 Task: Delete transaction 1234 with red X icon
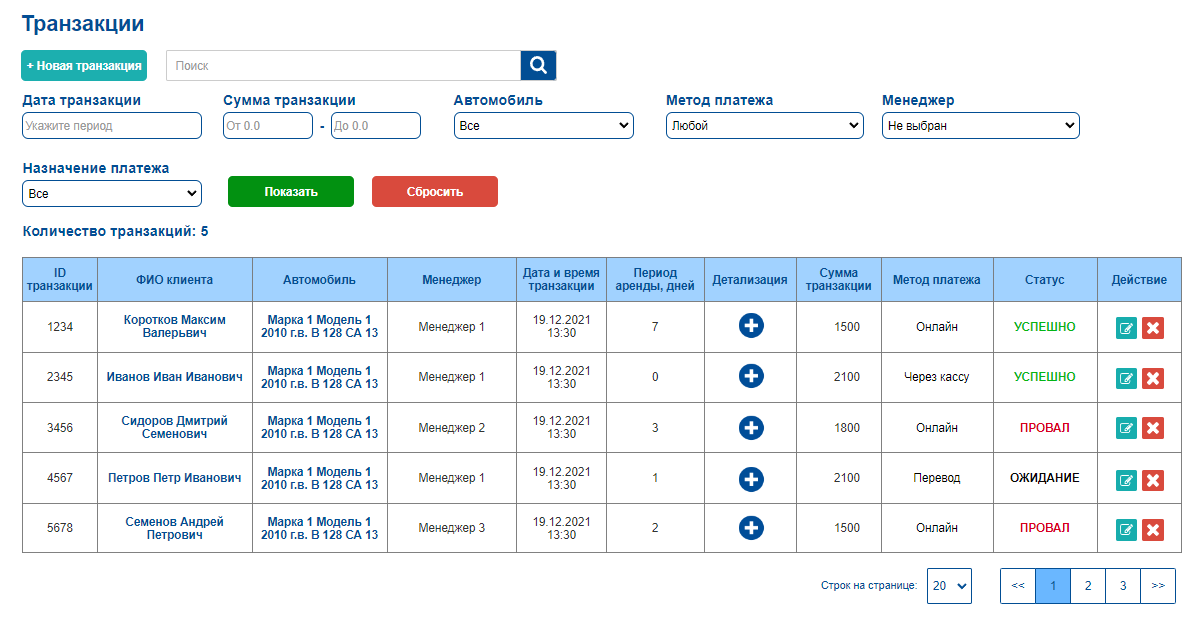[1153, 327]
